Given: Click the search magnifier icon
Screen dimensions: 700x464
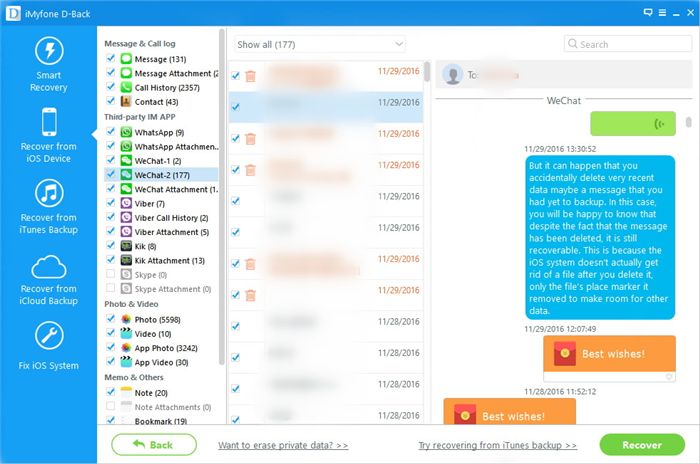Looking at the screenshot, I should pos(572,44).
